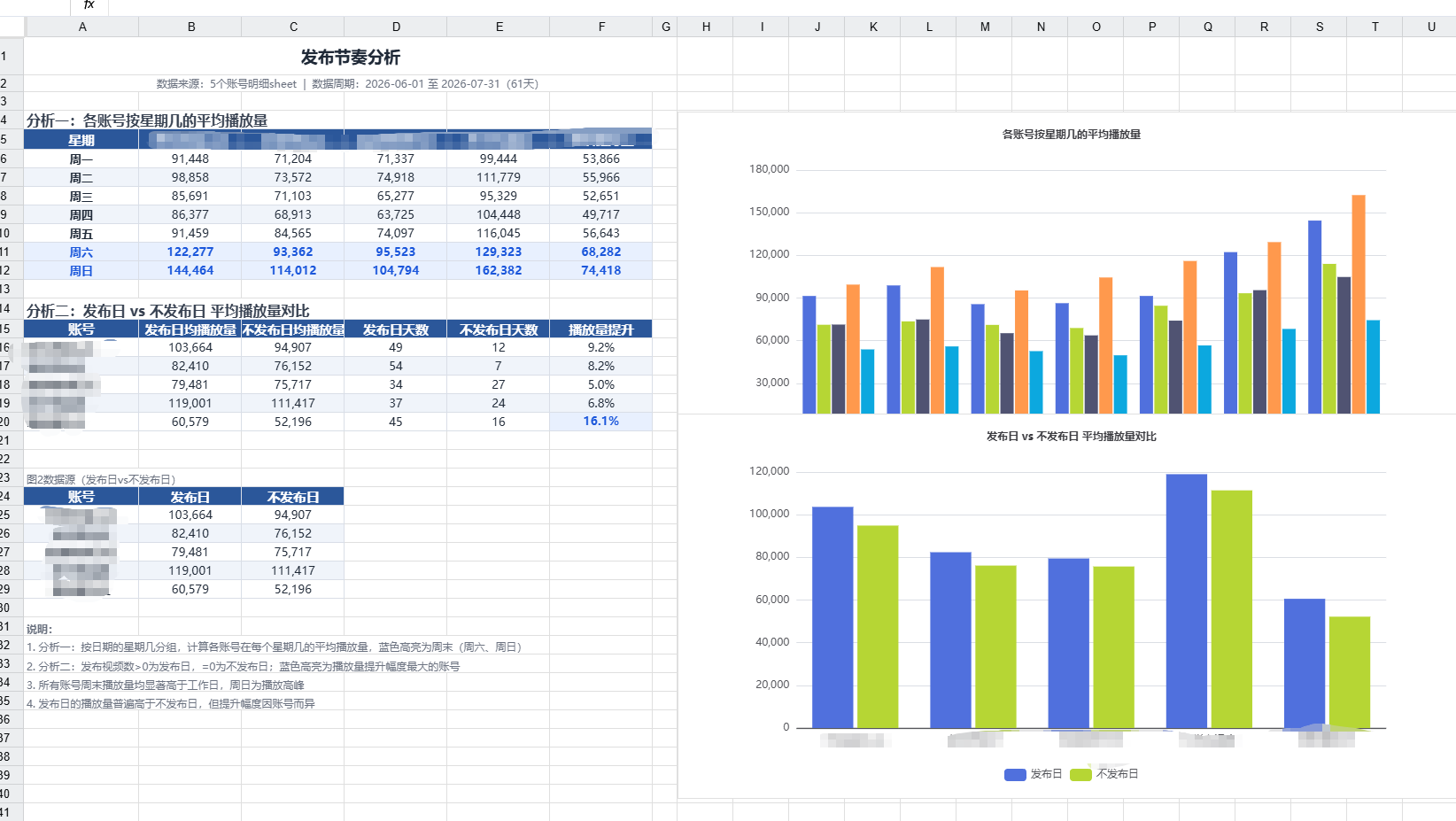Screen dimensions: 1456x821
Task: Select the highlighted 16.1% cell
Action: tap(601, 422)
